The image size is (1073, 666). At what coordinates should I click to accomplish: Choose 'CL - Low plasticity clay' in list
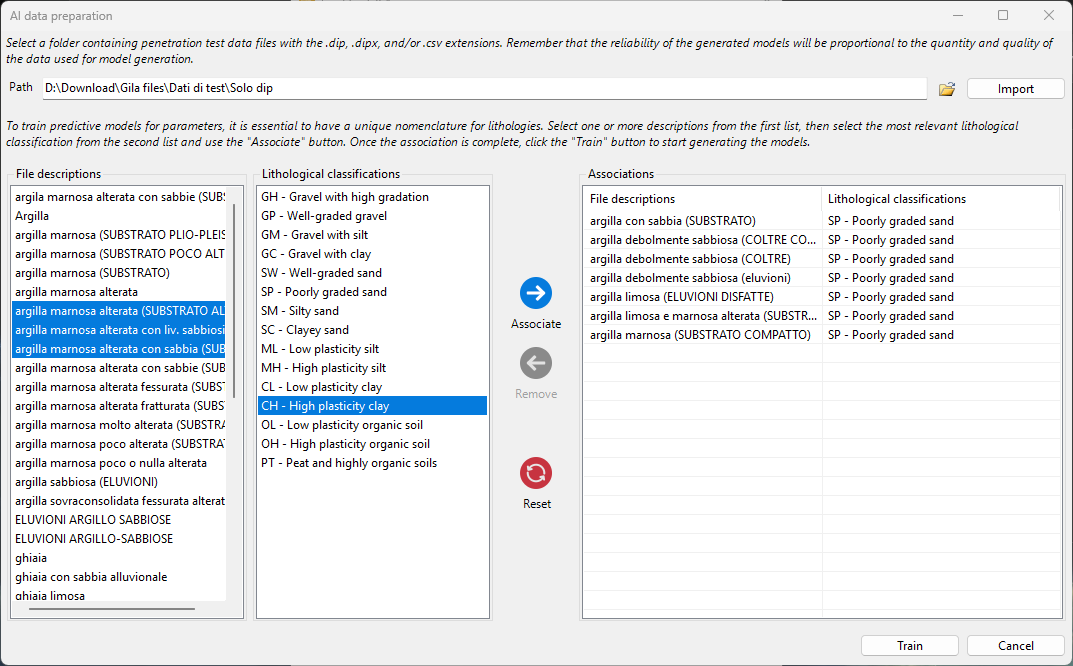(321, 387)
